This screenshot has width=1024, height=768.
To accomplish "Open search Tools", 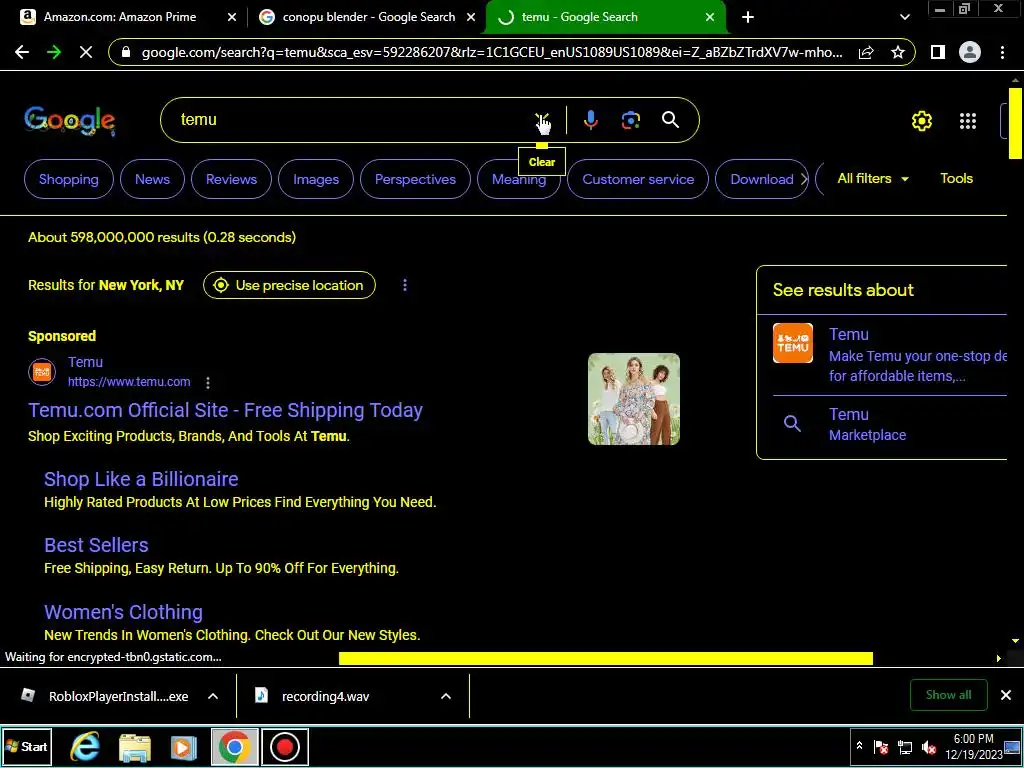I will pyautogui.click(x=956, y=178).
